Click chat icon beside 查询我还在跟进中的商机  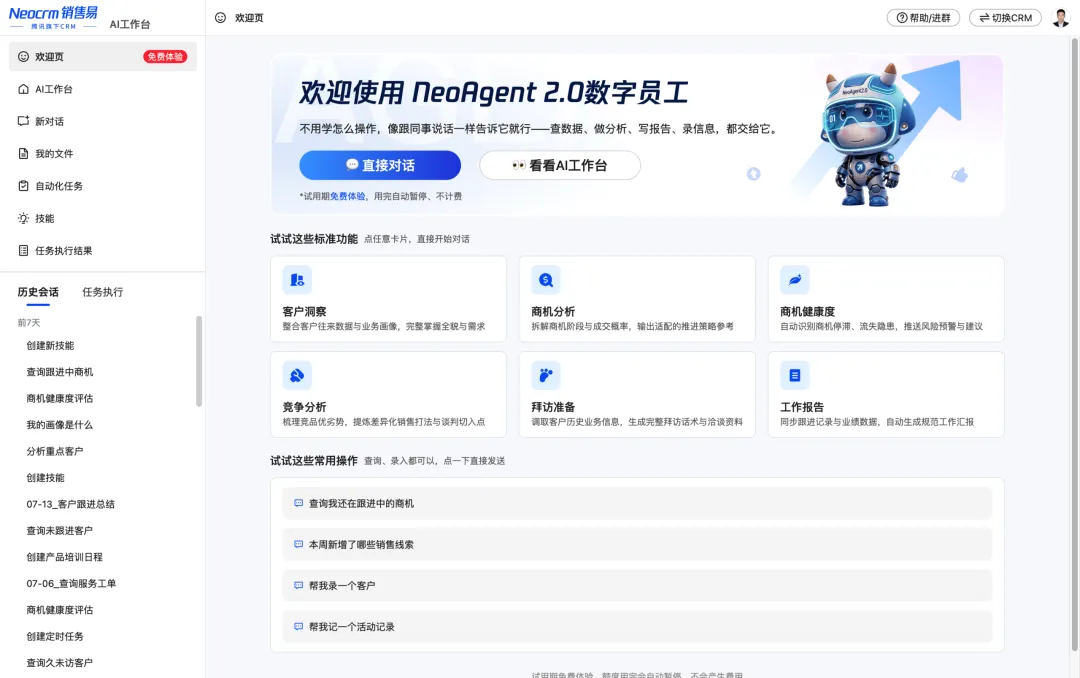click(298, 503)
